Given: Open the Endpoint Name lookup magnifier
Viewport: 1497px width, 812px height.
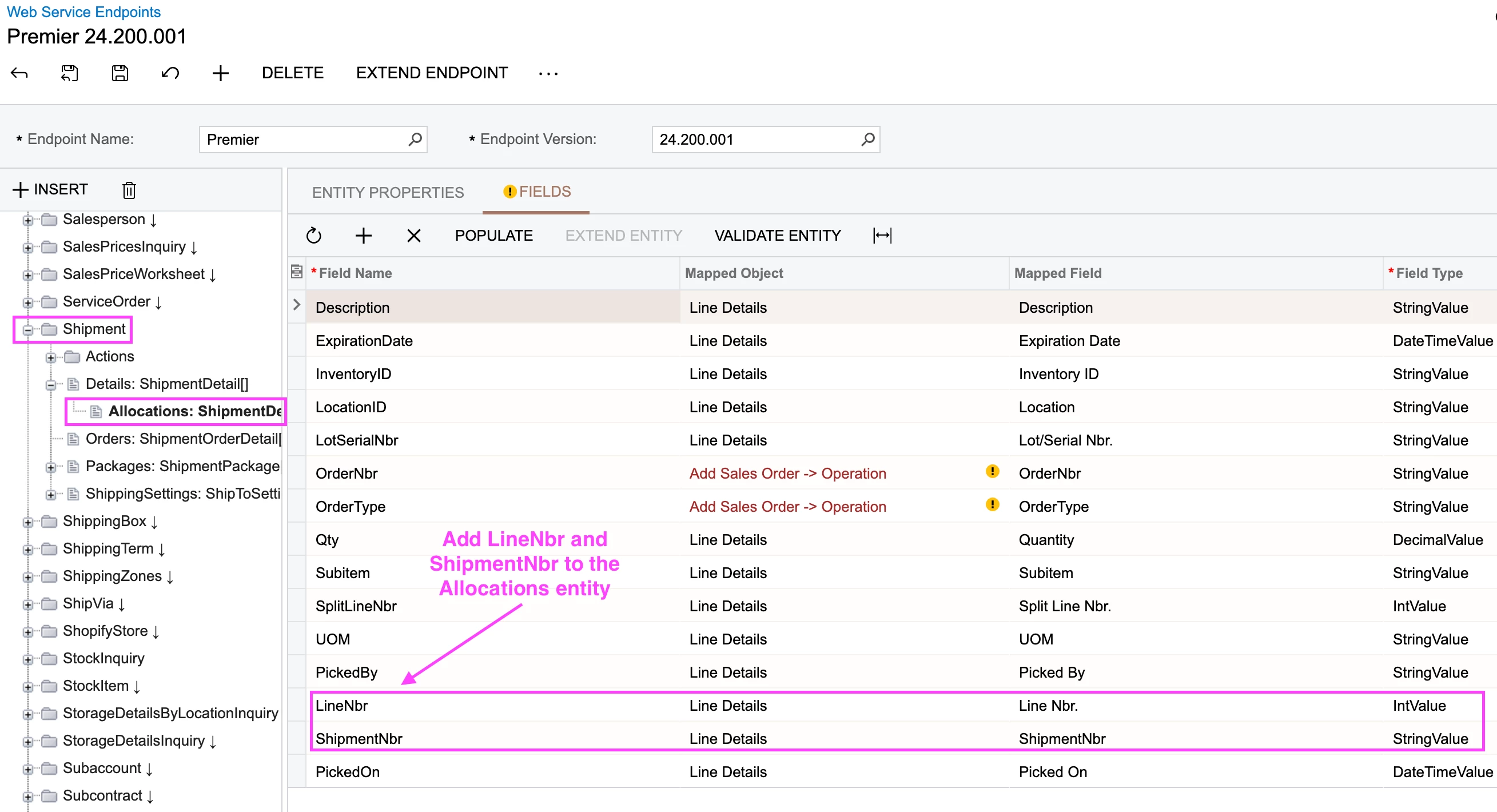Looking at the screenshot, I should pyautogui.click(x=415, y=140).
